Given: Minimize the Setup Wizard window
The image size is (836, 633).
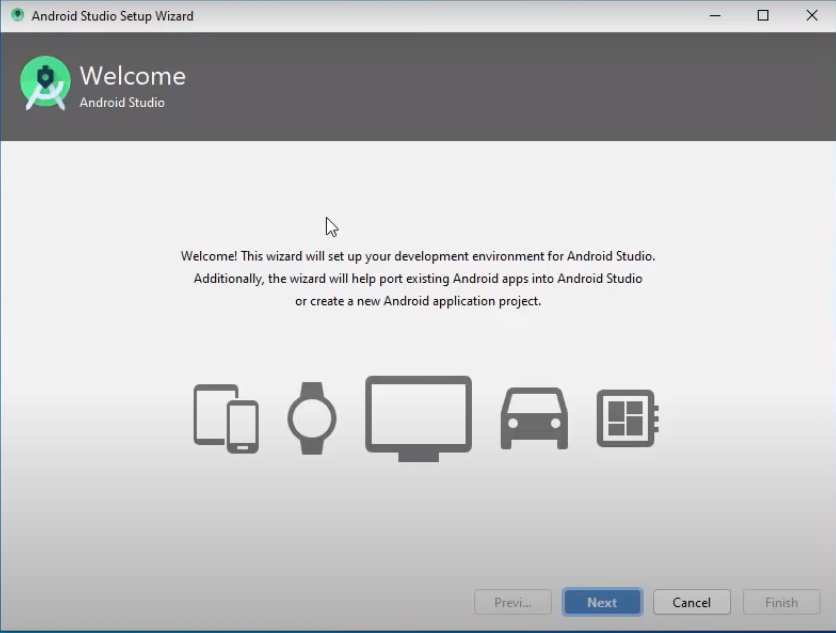Looking at the screenshot, I should (715, 15).
